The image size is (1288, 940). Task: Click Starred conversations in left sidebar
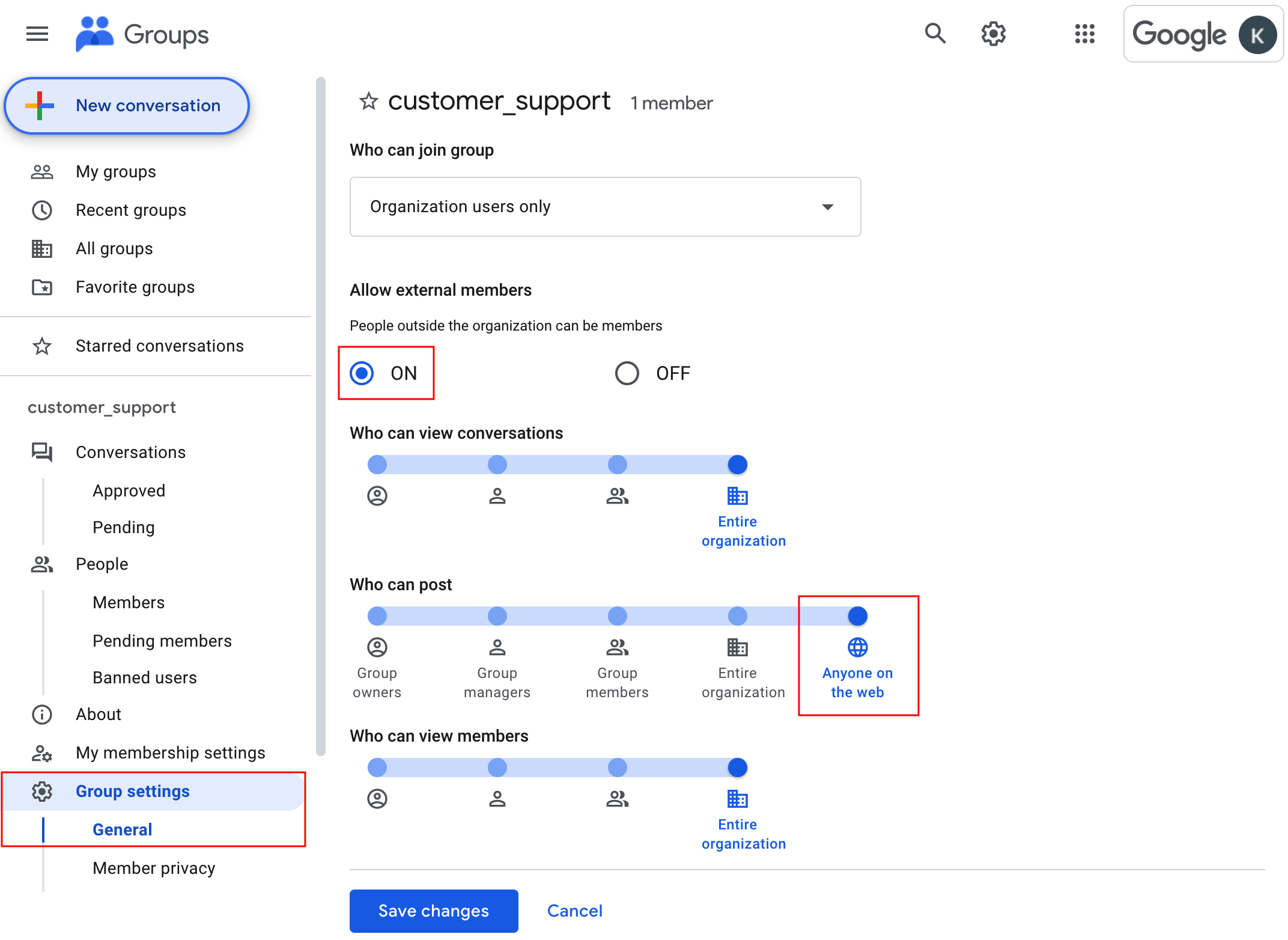159,345
